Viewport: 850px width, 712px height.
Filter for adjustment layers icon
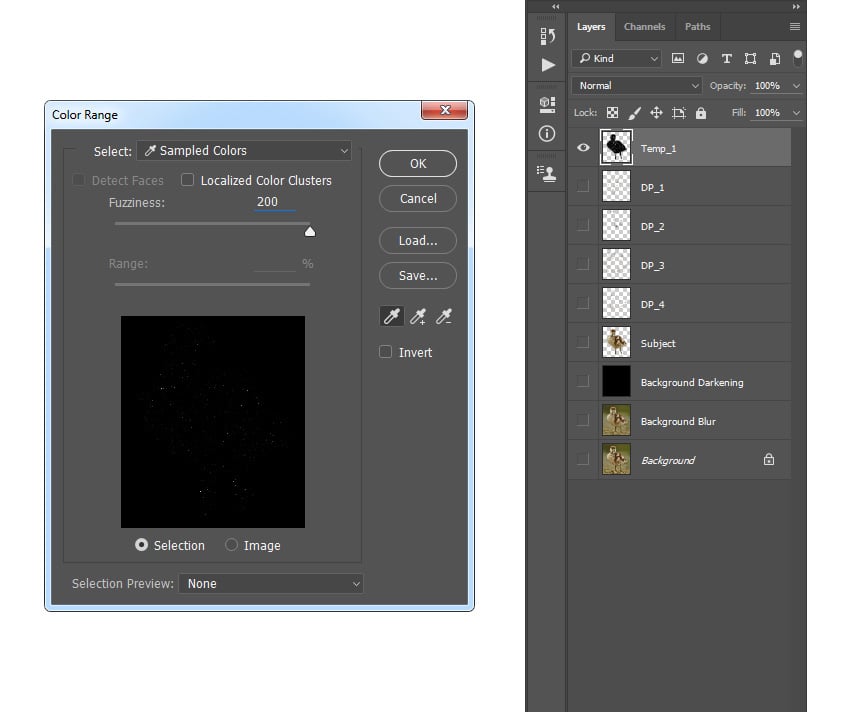(x=702, y=59)
